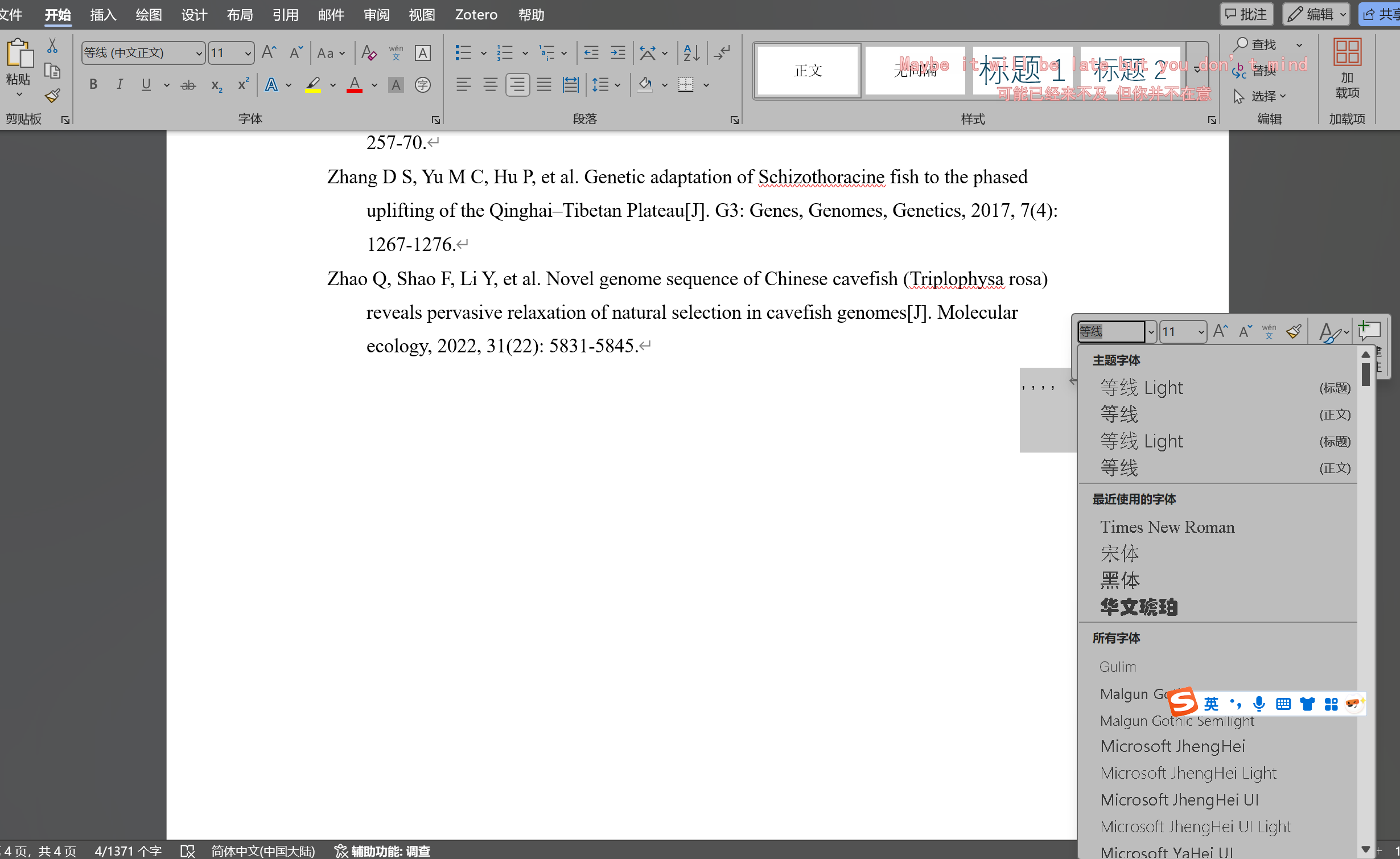Choose Times New Roman from font list
Viewport: 1400px width, 859px height.
pos(1167,527)
